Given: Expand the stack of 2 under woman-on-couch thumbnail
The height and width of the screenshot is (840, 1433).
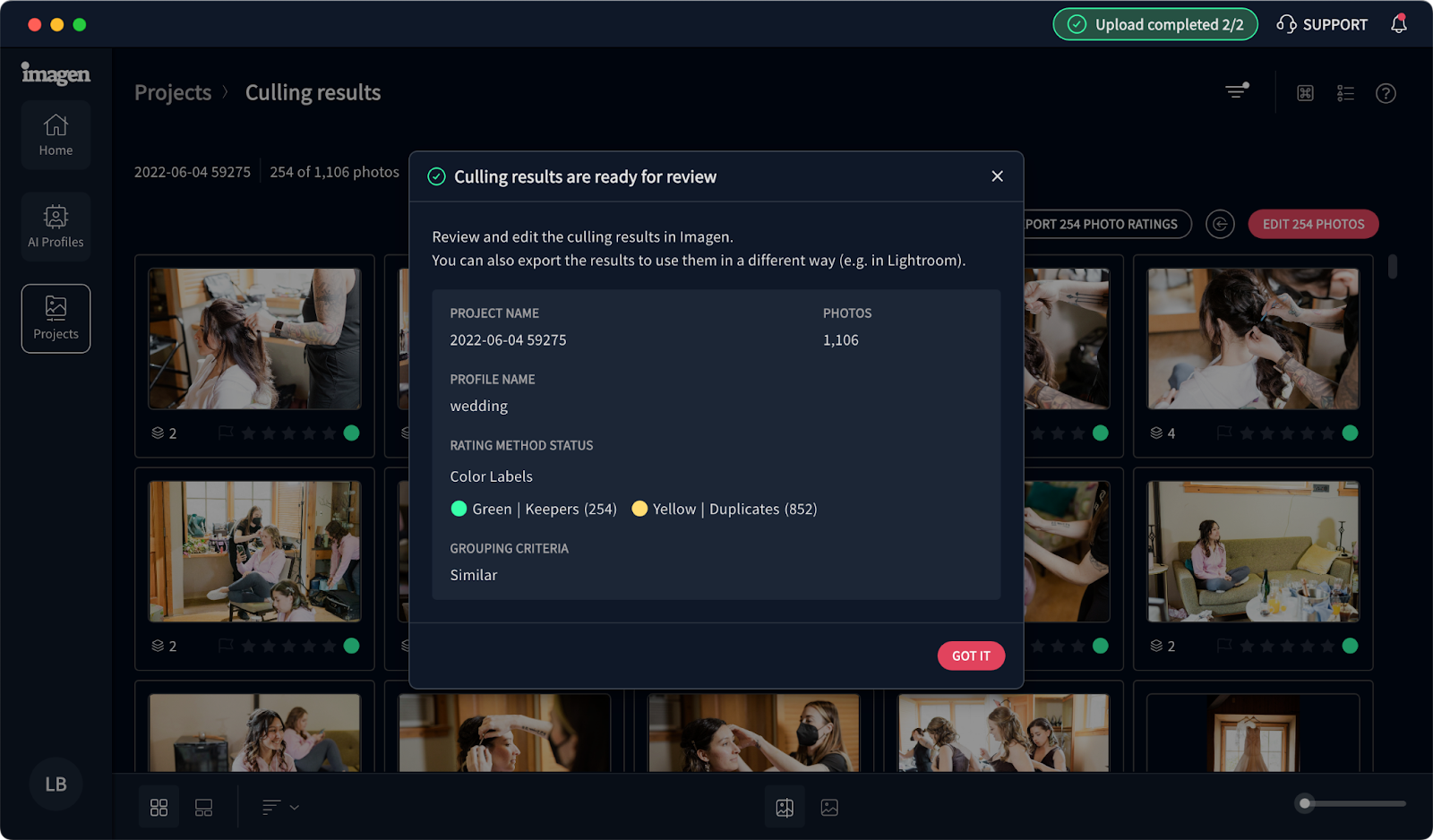Looking at the screenshot, I should coord(1163,646).
